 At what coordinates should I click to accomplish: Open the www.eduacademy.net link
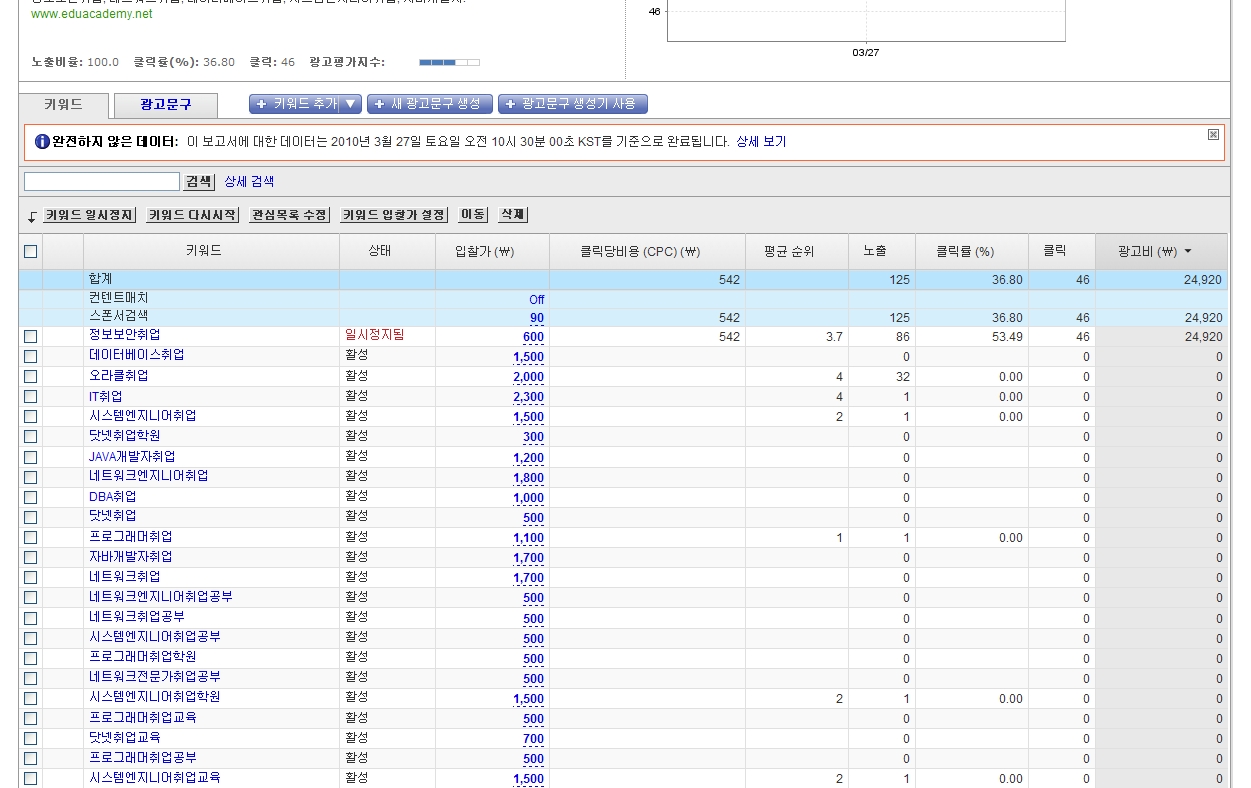(x=92, y=15)
